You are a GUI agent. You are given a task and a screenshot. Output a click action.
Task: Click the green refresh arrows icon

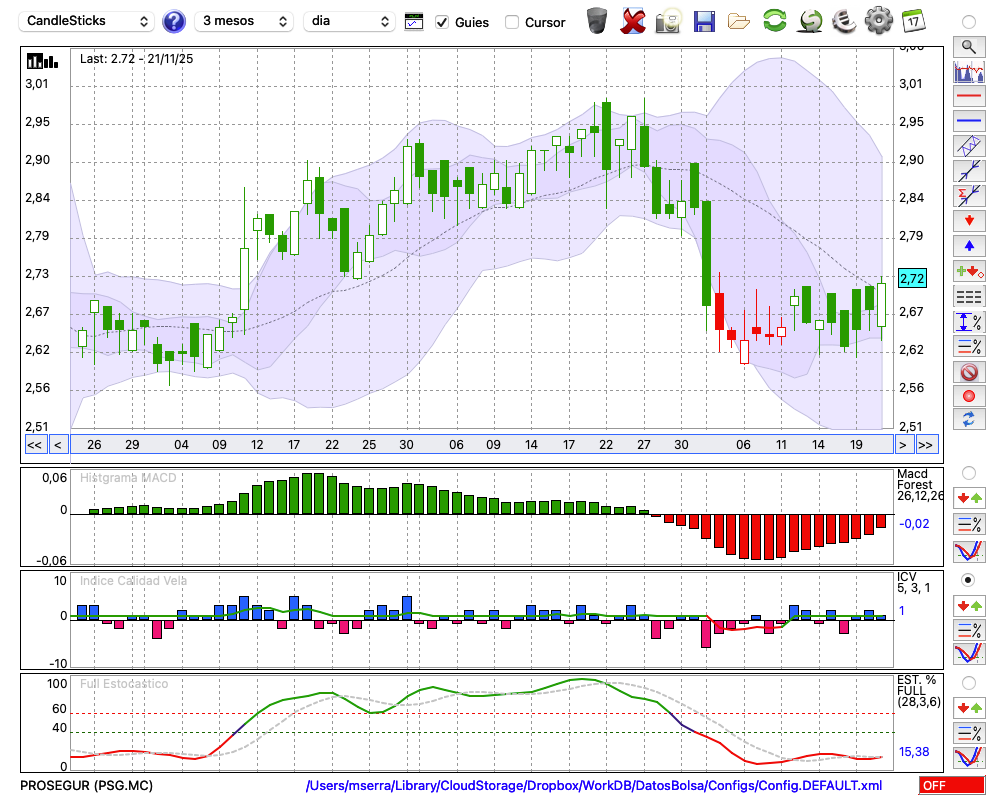click(774, 21)
